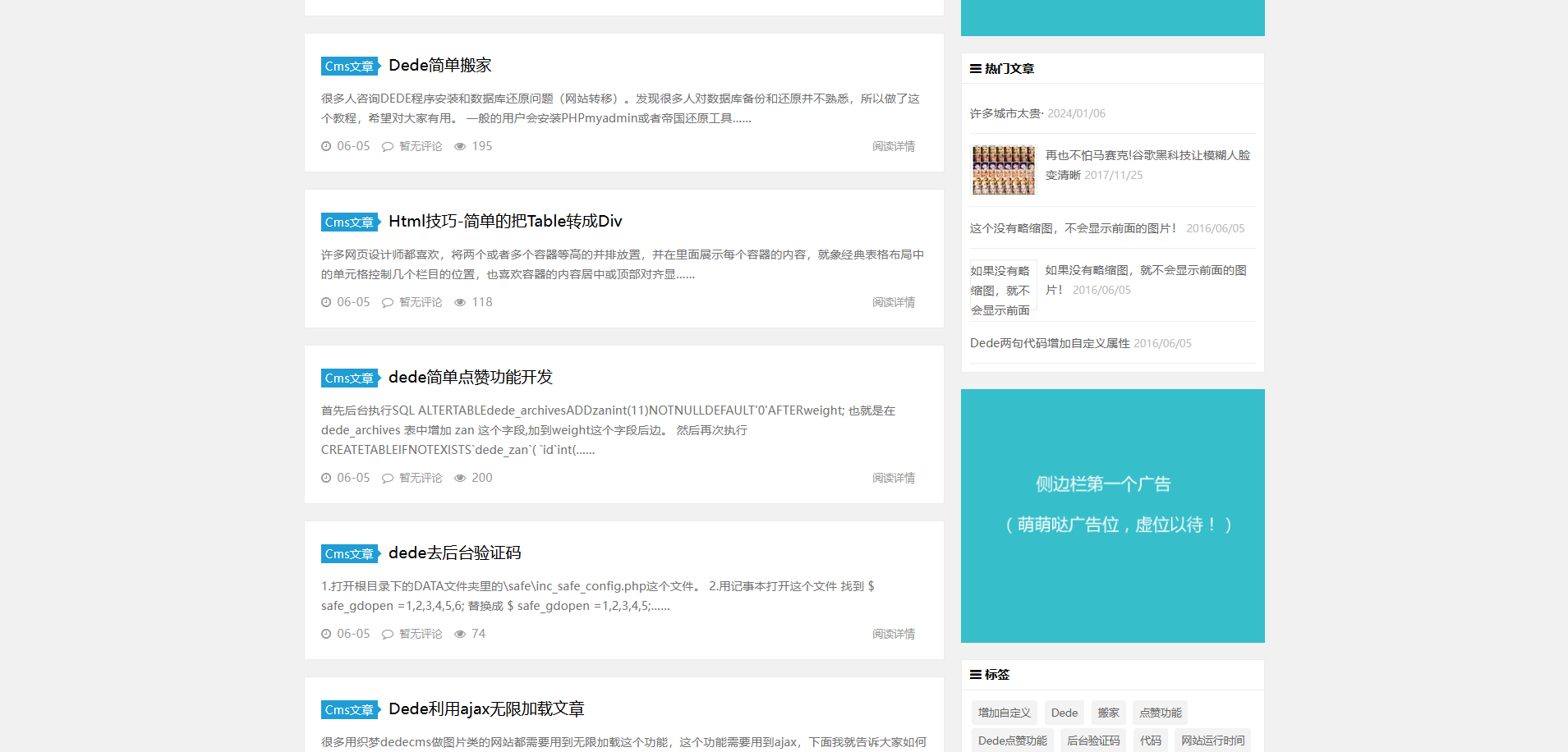Click the 侧边栏第一个广告 sidebar banner
Screen dimensions: 1568x752
1113,516
